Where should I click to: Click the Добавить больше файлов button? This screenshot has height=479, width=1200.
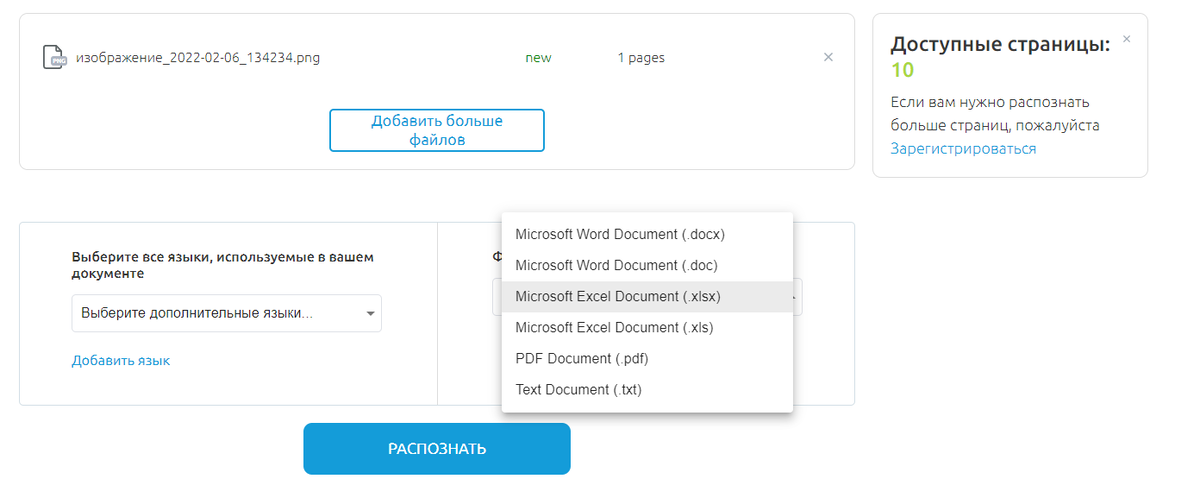437,130
